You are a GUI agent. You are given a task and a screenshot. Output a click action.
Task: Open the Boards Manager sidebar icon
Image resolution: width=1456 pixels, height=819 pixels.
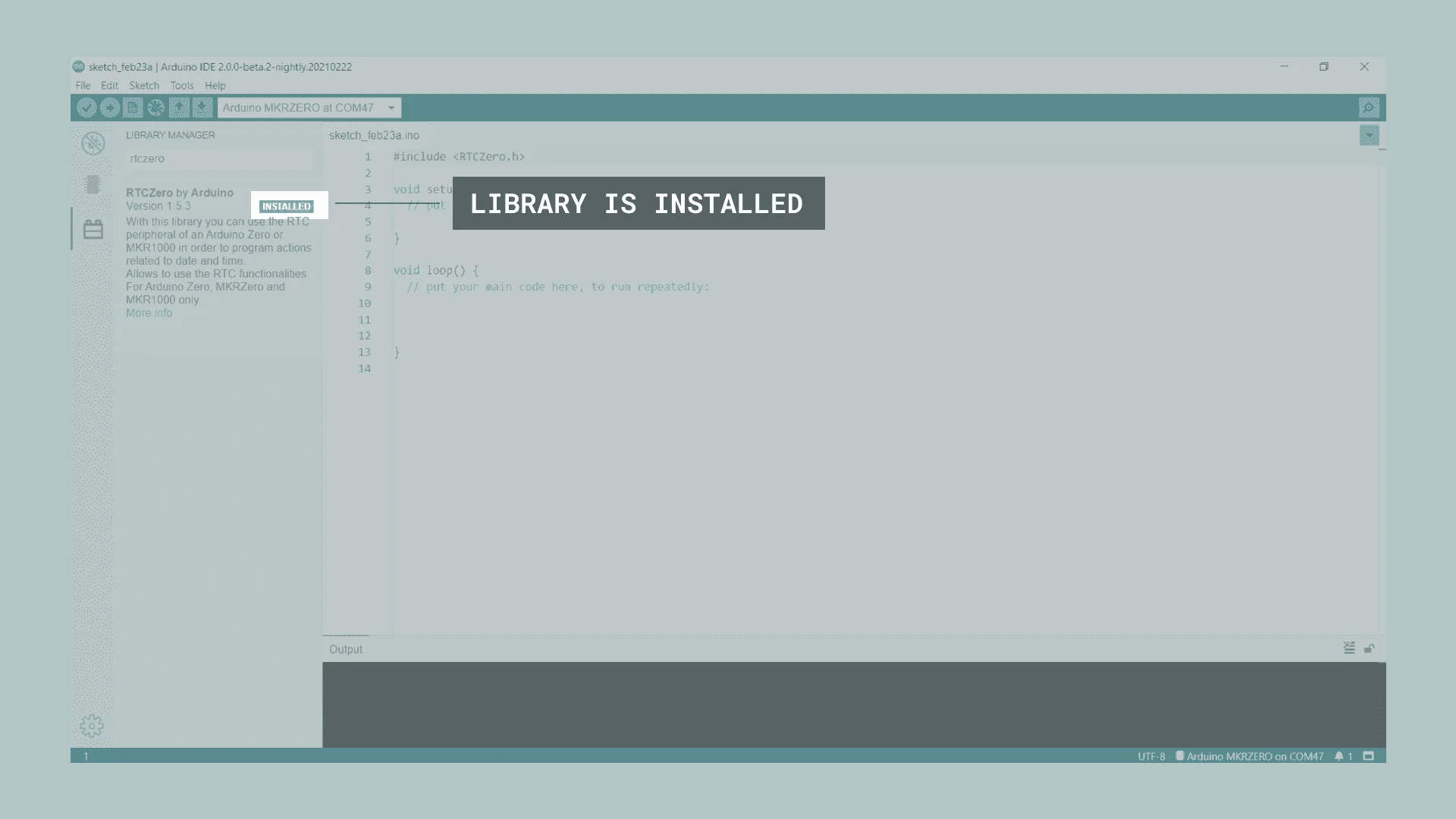[x=93, y=185]
